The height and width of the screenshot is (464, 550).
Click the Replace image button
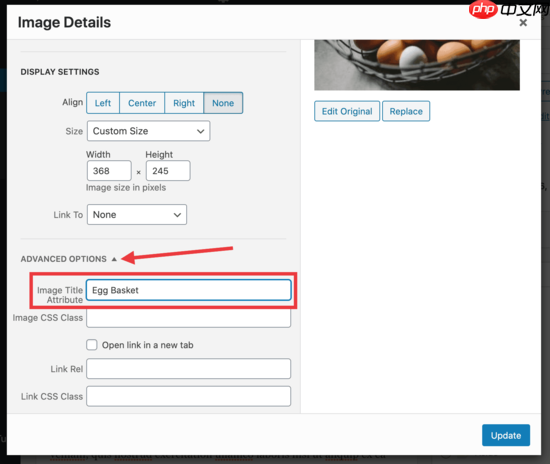coord(406,112)
